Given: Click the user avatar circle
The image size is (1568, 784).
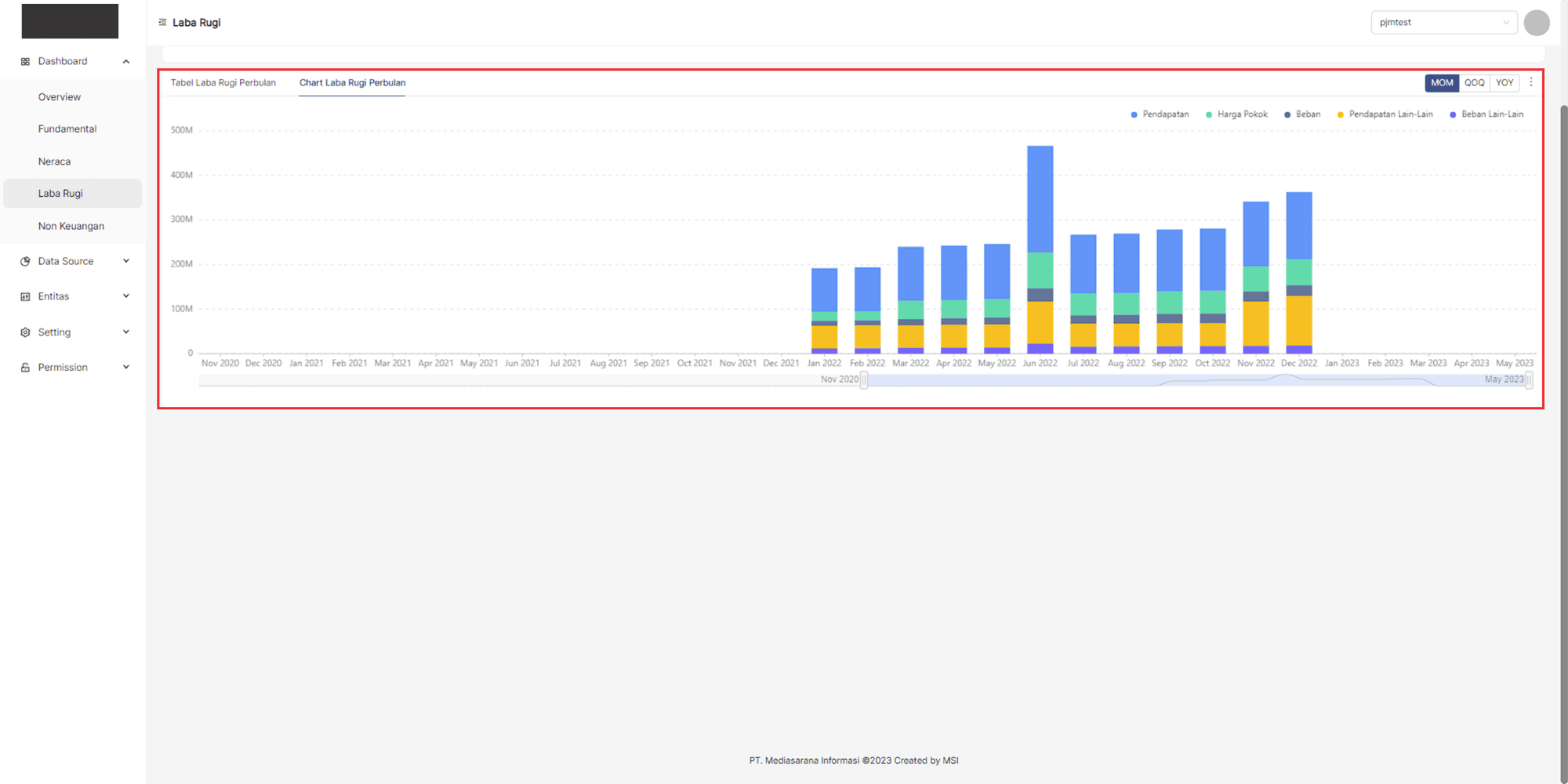Looking at the screenshot, I should click(1536, 23).
